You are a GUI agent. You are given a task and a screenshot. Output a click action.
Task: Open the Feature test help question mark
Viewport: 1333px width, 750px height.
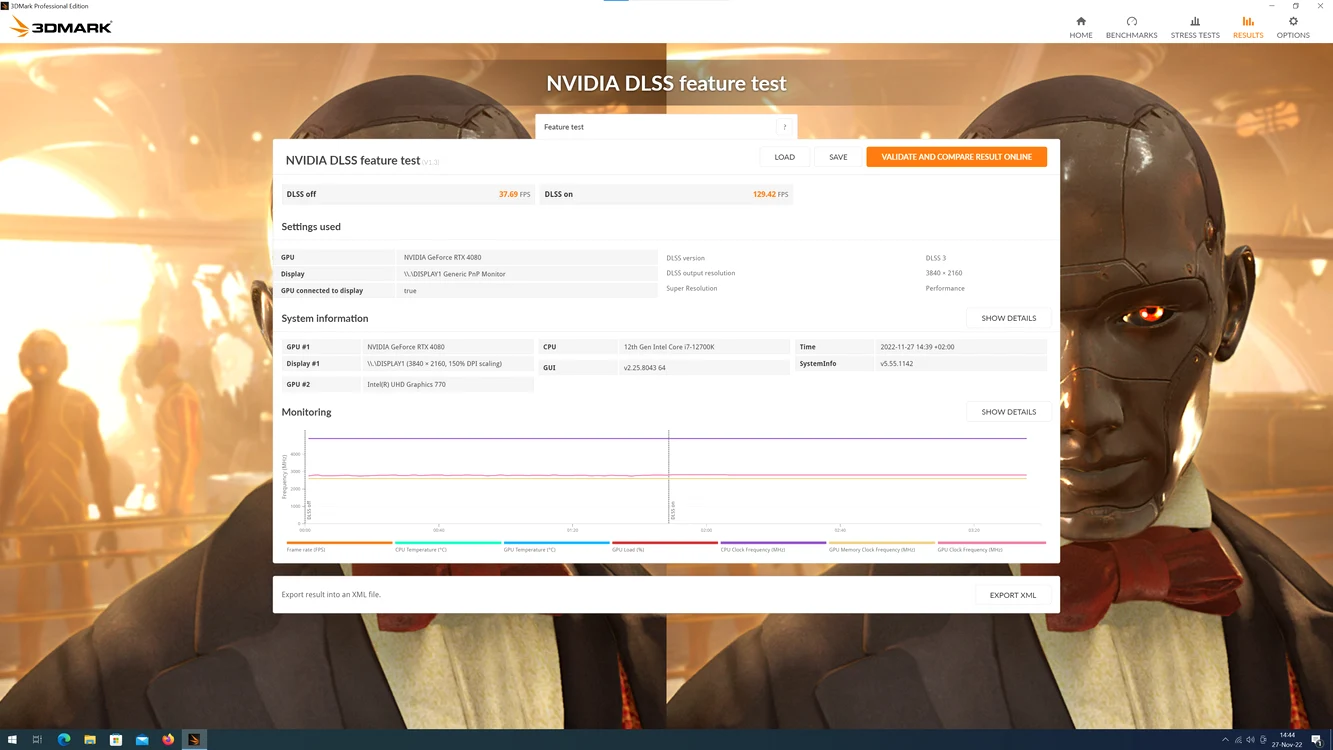(x=785, y=127)
